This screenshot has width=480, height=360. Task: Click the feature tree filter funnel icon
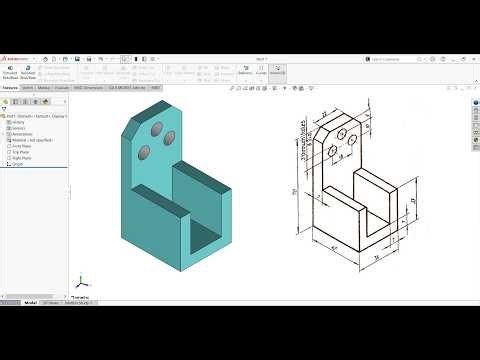4,109
